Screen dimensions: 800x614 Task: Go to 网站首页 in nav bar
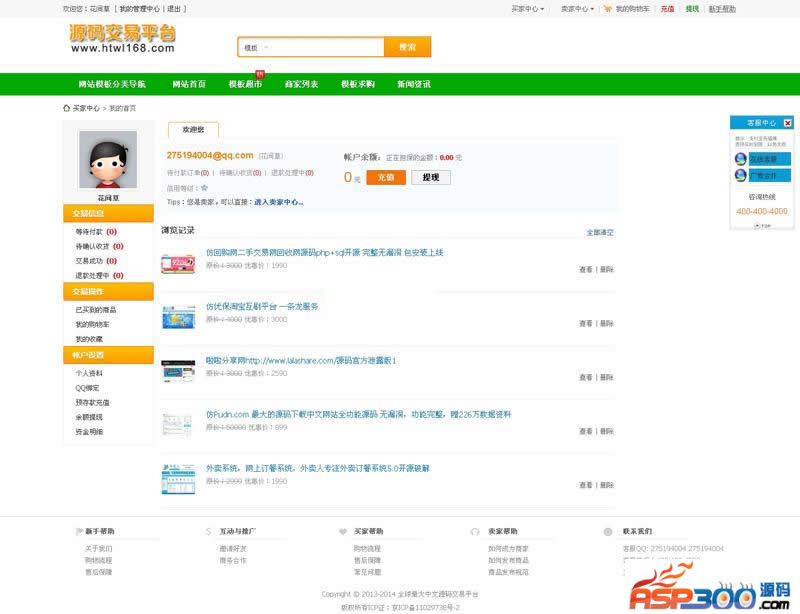pyautogui.click(x=189, y=84)
